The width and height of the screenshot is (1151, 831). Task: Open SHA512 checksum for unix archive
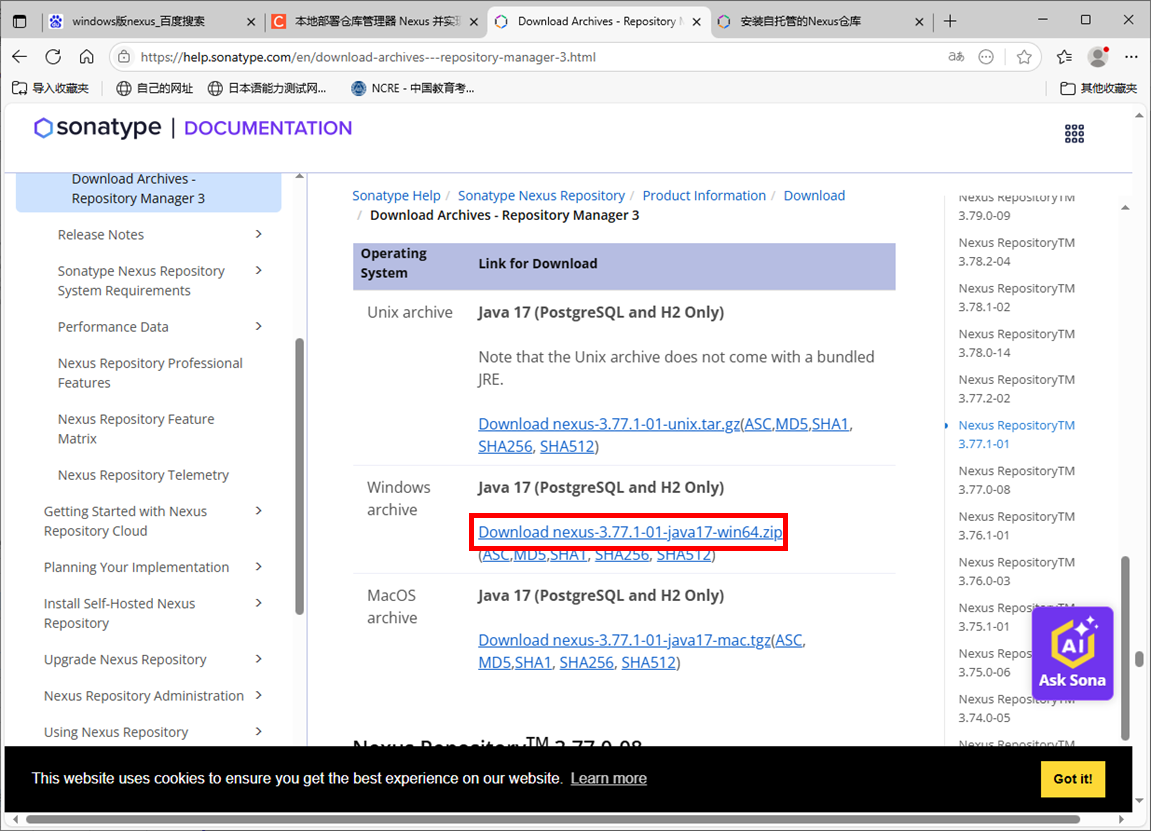point(567,446)
